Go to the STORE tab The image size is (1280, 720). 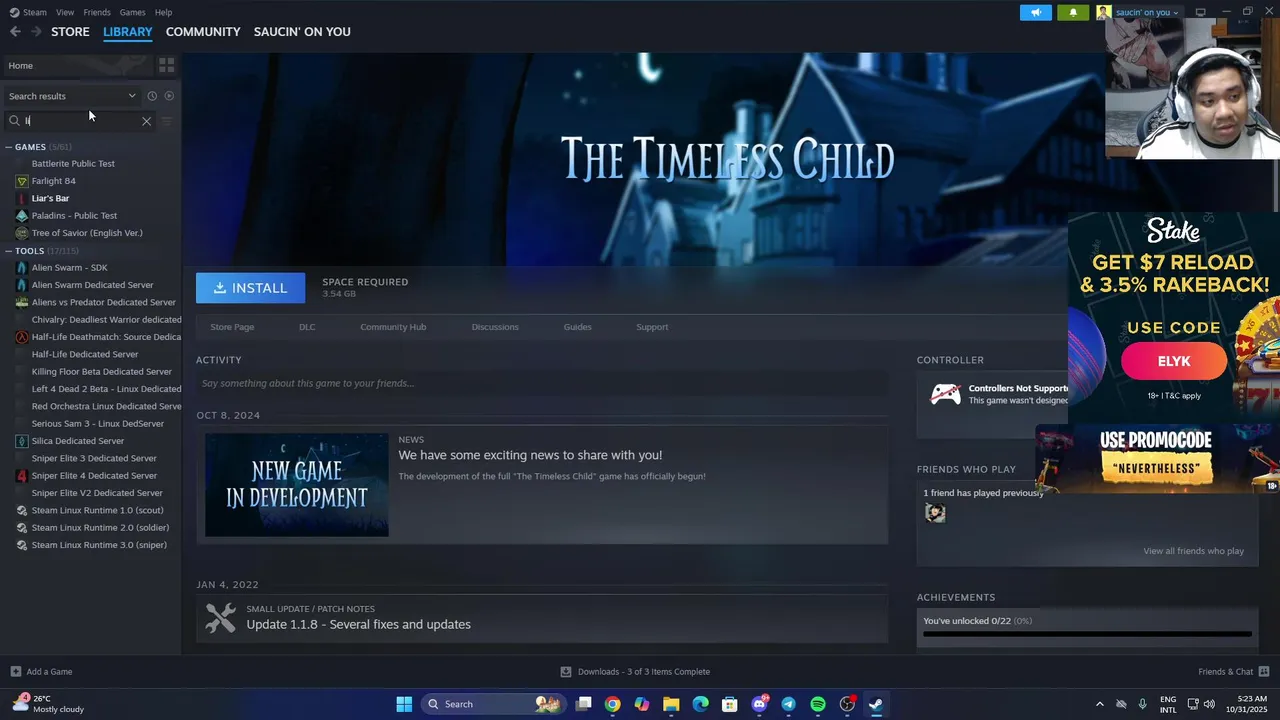click(x=70, y=32)
